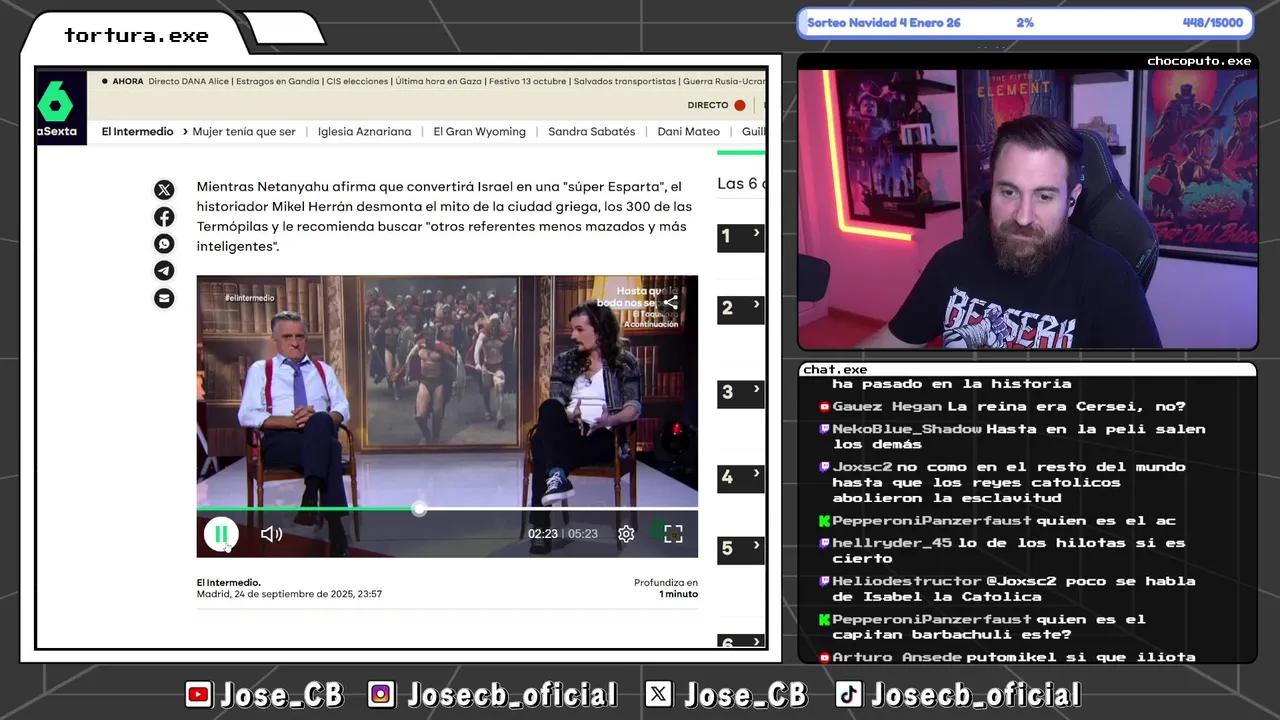Enter fullscreen video mode
The height and width of the screenshot is (720, 1280).
[x=673, y=534]
